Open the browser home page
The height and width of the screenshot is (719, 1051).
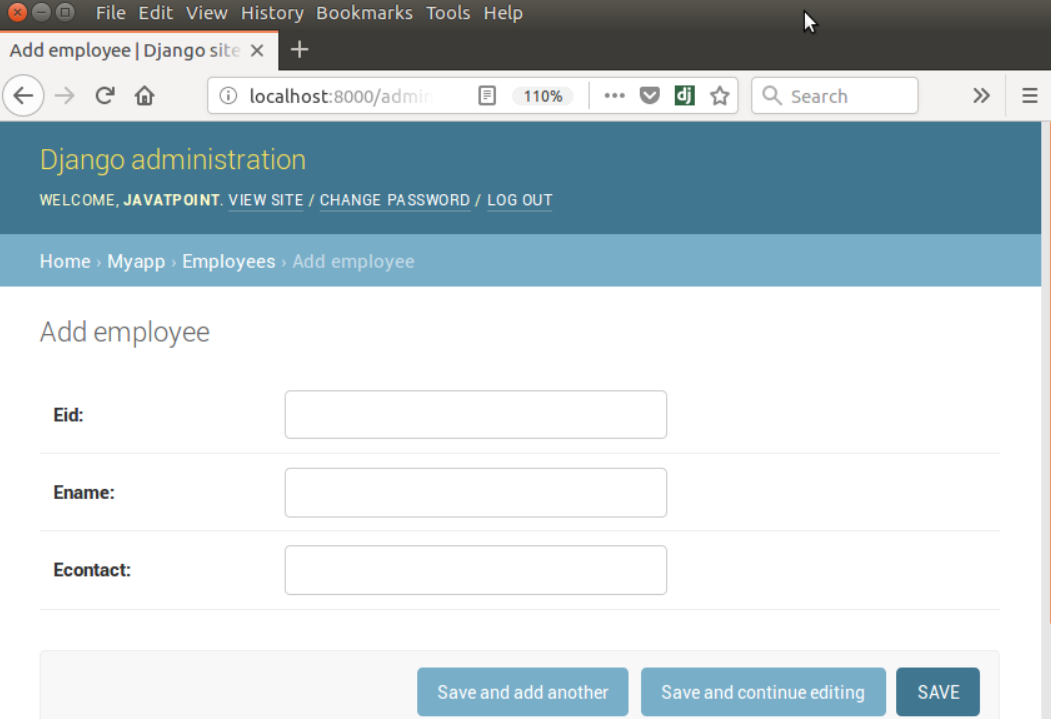144,96
